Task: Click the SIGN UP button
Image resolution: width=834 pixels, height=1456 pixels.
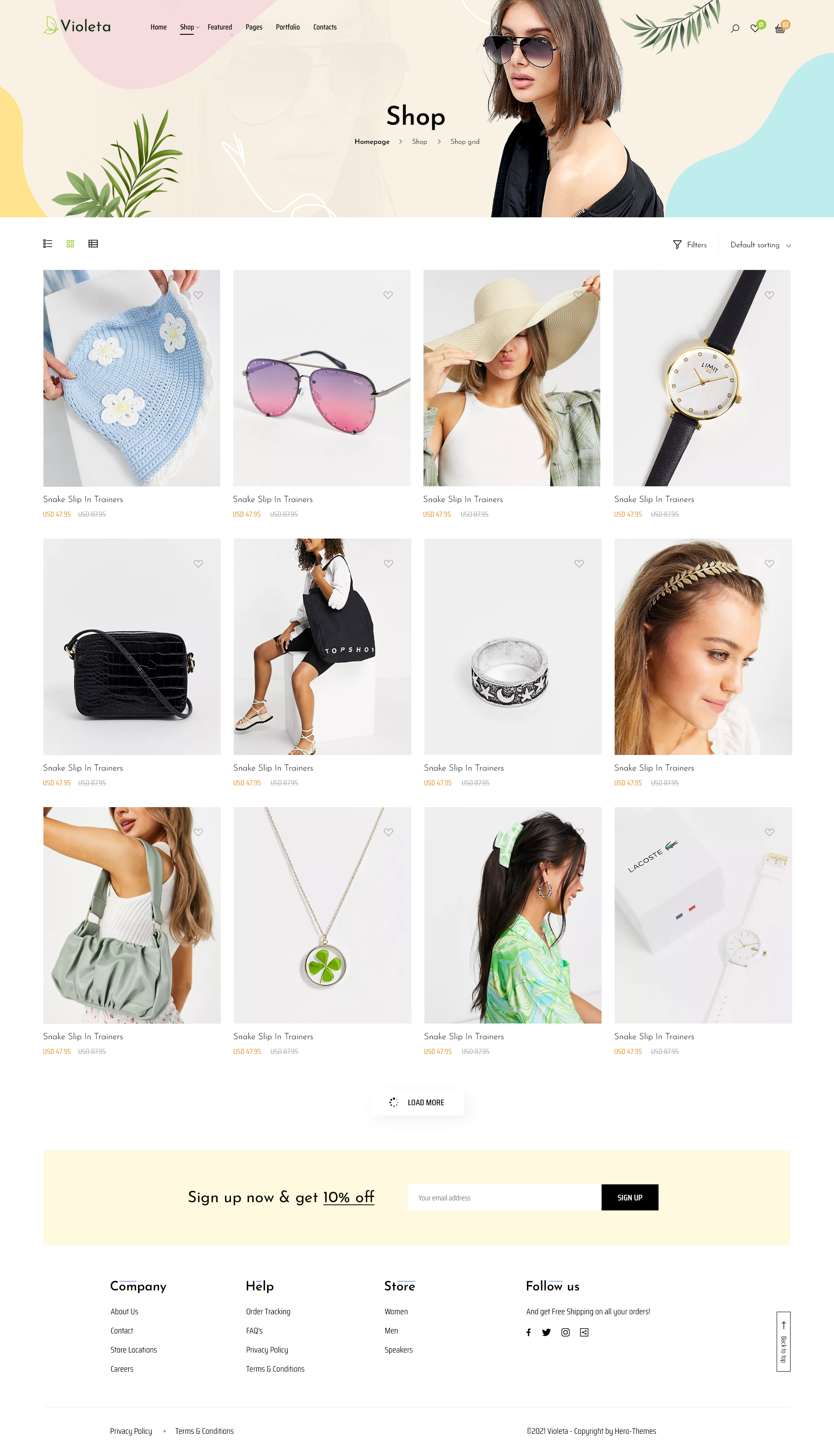Action: 629,1198
